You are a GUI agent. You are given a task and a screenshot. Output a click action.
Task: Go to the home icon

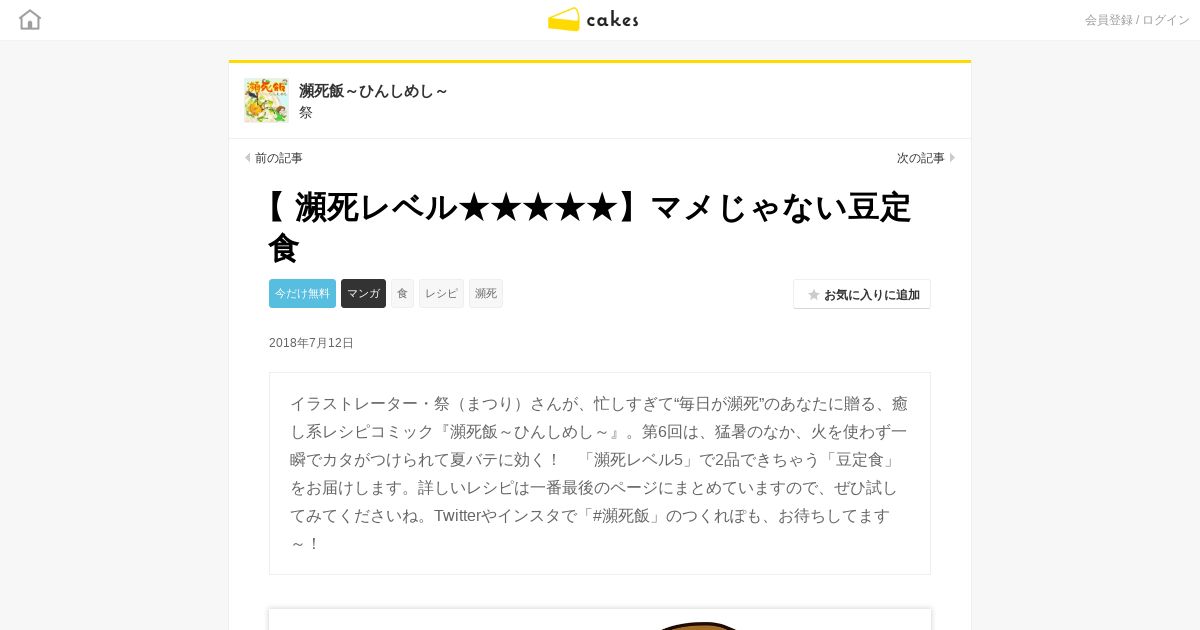[30, 19]
